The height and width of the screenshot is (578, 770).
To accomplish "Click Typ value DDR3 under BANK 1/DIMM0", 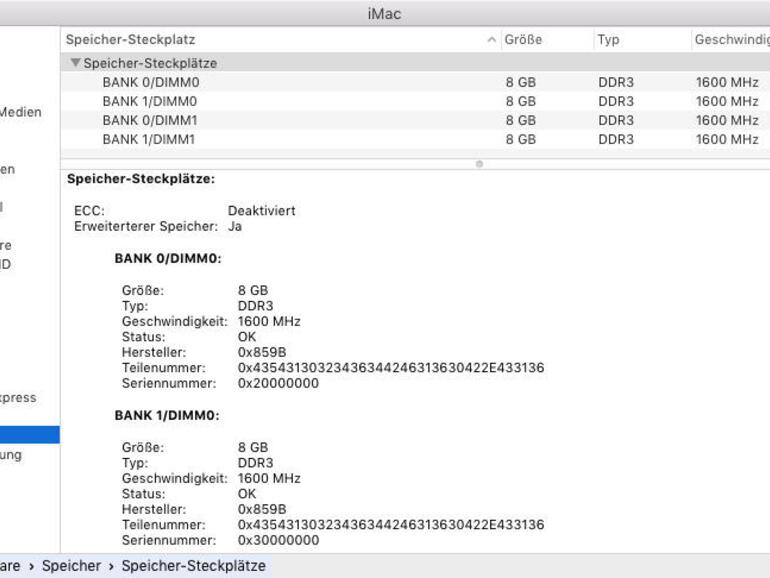I will (x=255, y=463).
